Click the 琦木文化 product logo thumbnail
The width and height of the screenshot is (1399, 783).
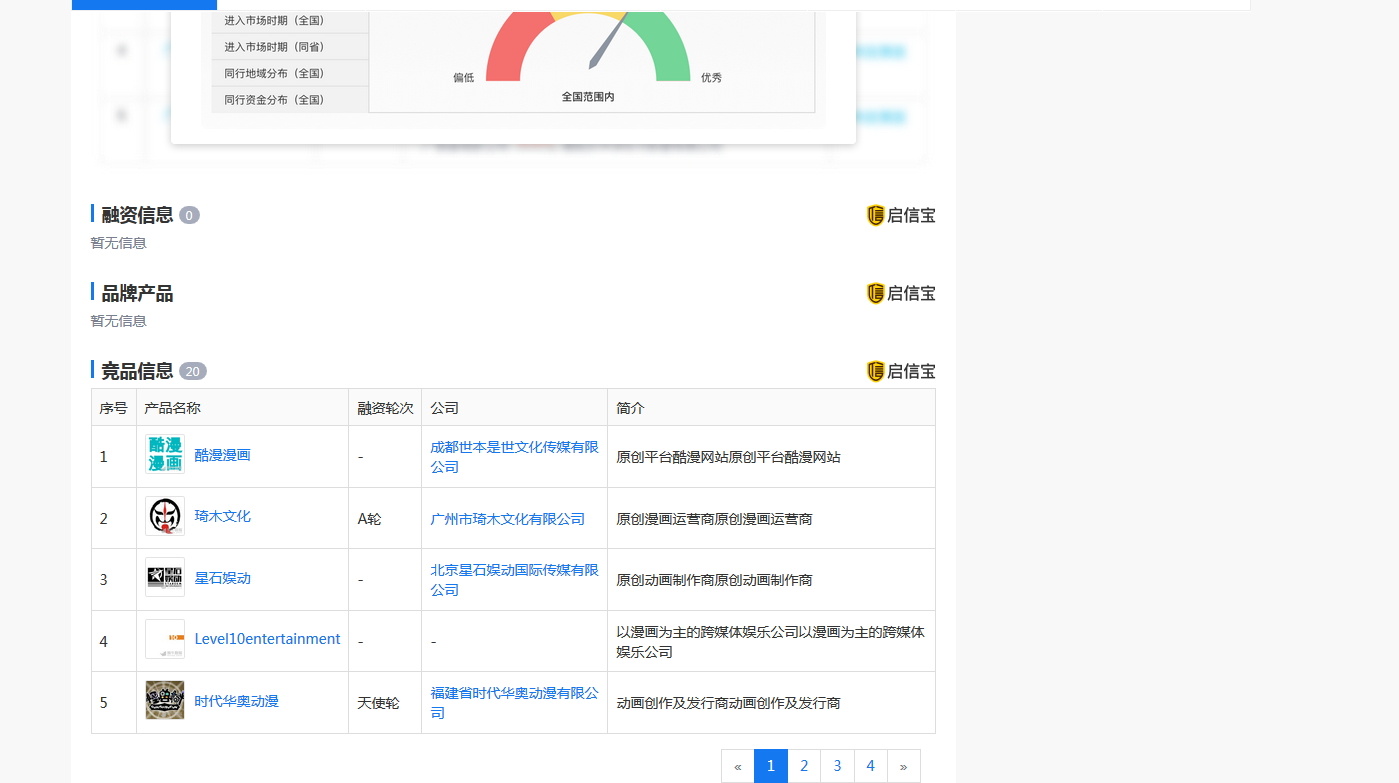click(164, 516)
